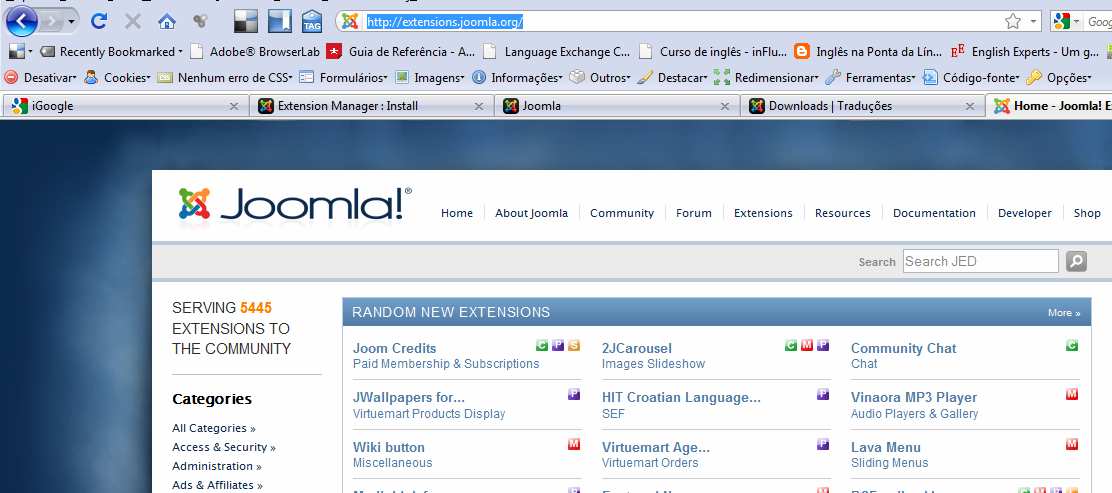Open the 2JCarousel extension link
The width and height of the screenshot is (1112, 493).
pyautogui.click(x=637, y=348)
